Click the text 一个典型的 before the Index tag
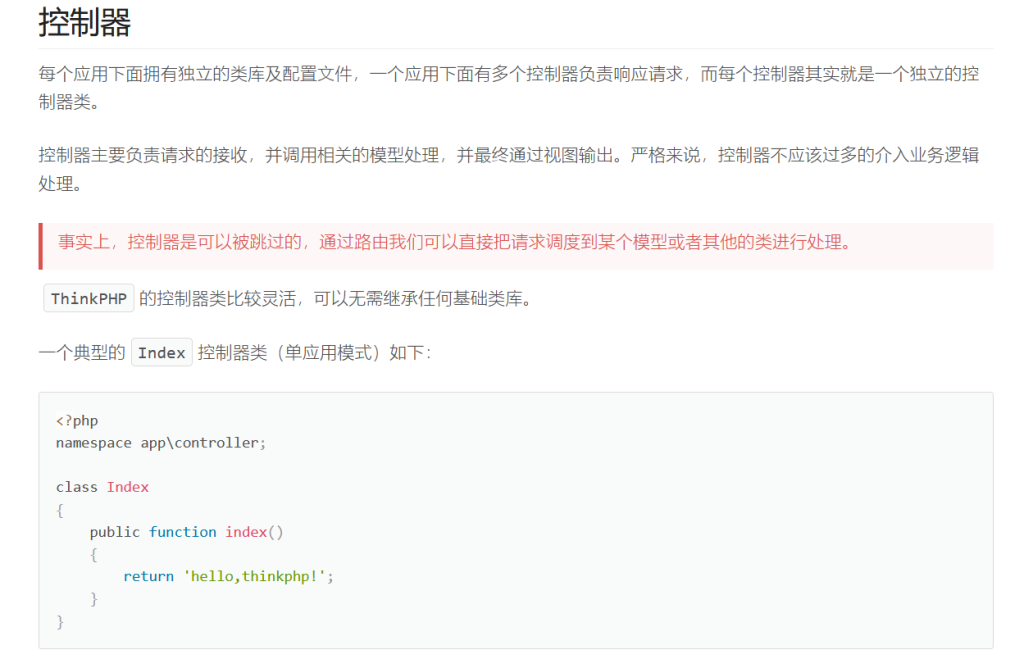Image resolution: width=1024 pixels, height=659 pixels. [x=82, y=353]
